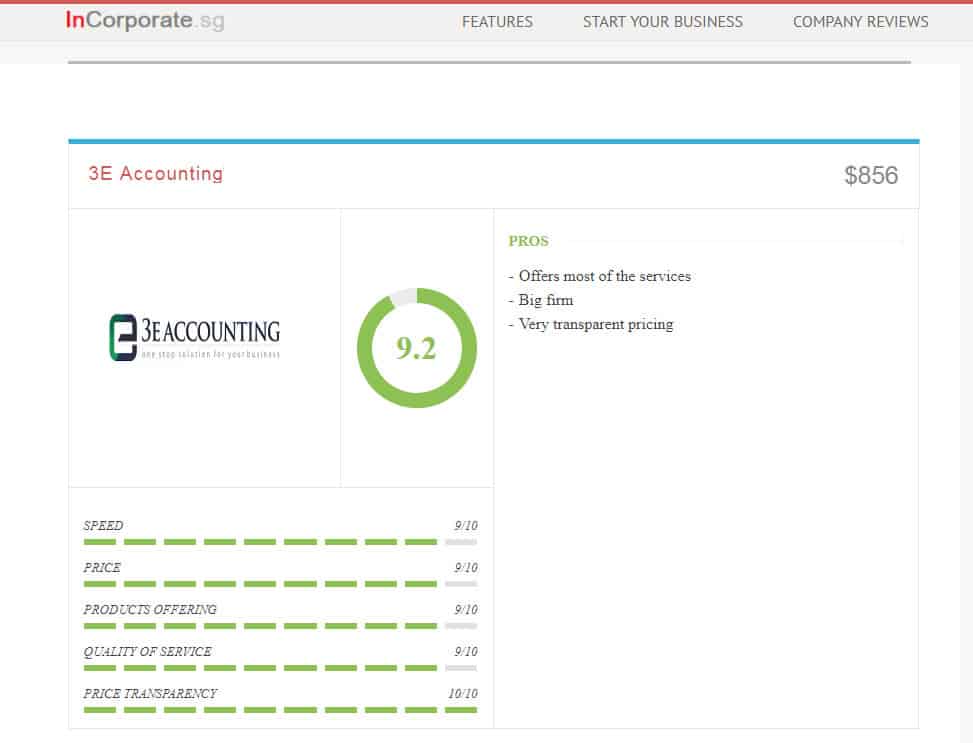Select the 'Big firm' pro line
Image resolution: width=973 pixels, height=743 pixels.
coord(545,300)
